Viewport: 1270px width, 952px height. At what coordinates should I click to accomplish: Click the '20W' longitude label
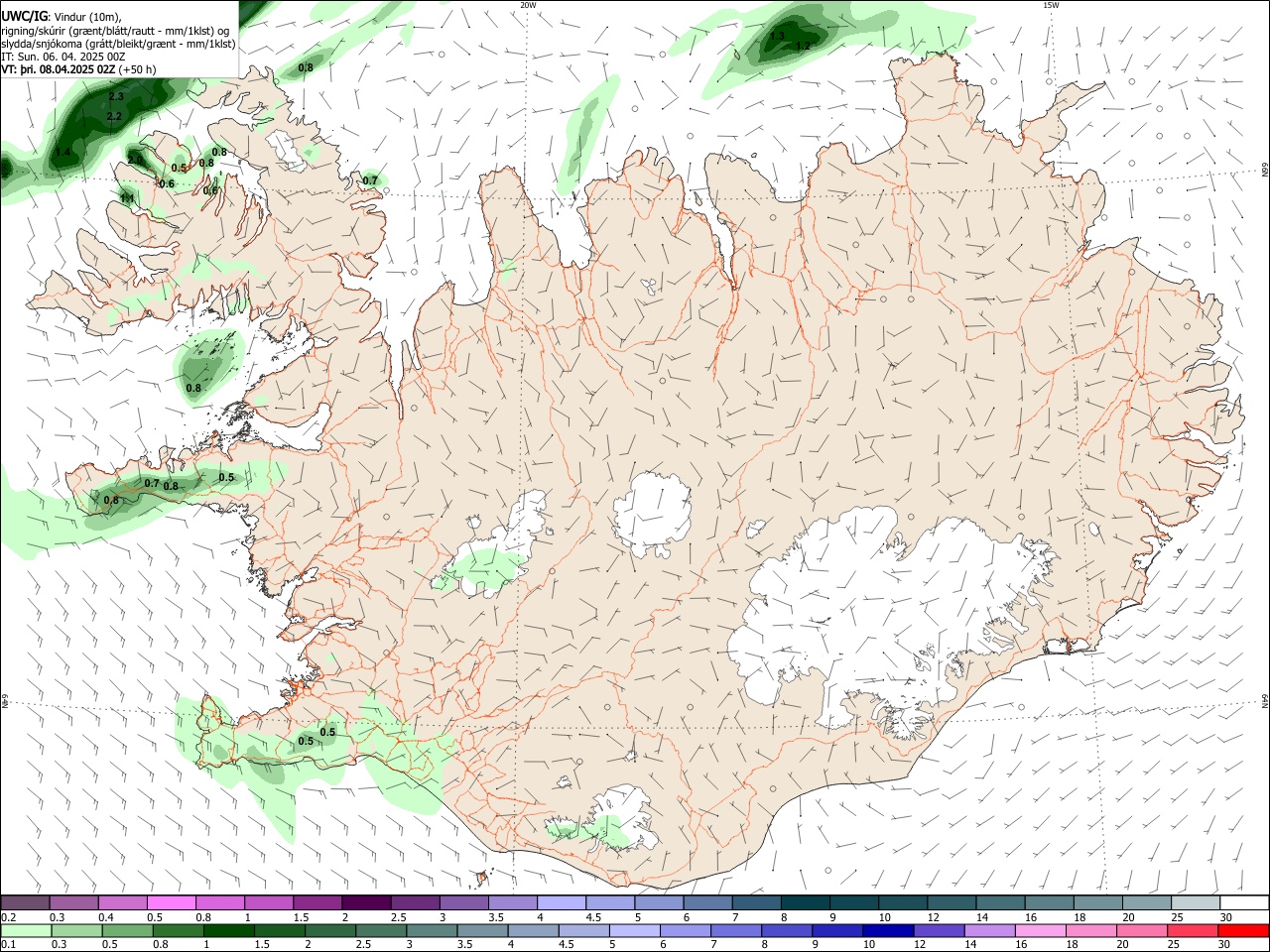[528, 5]
